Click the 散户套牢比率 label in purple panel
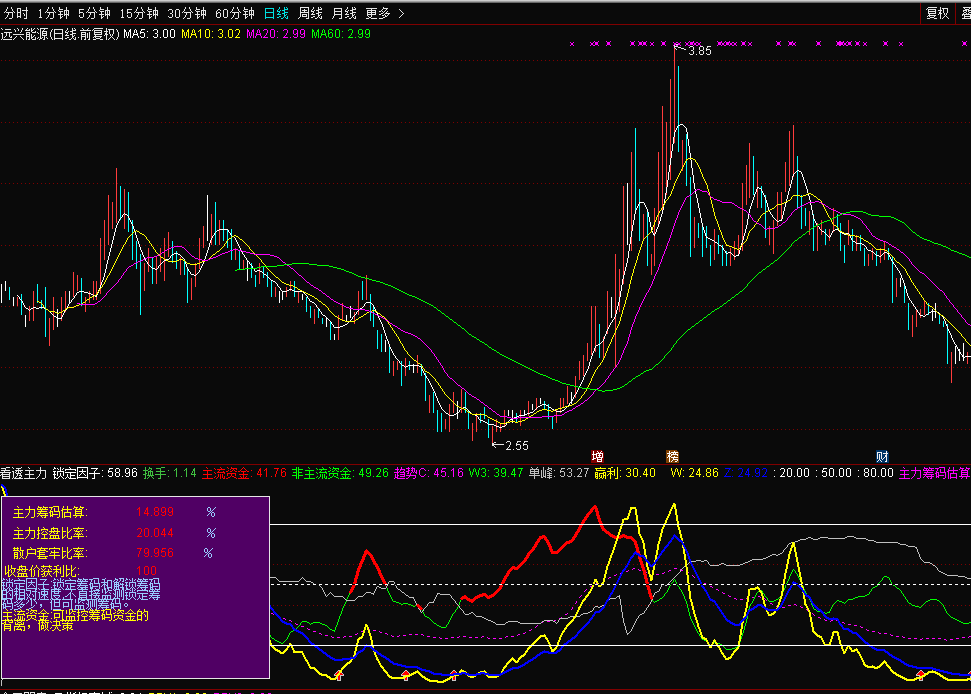 (50, 553)
